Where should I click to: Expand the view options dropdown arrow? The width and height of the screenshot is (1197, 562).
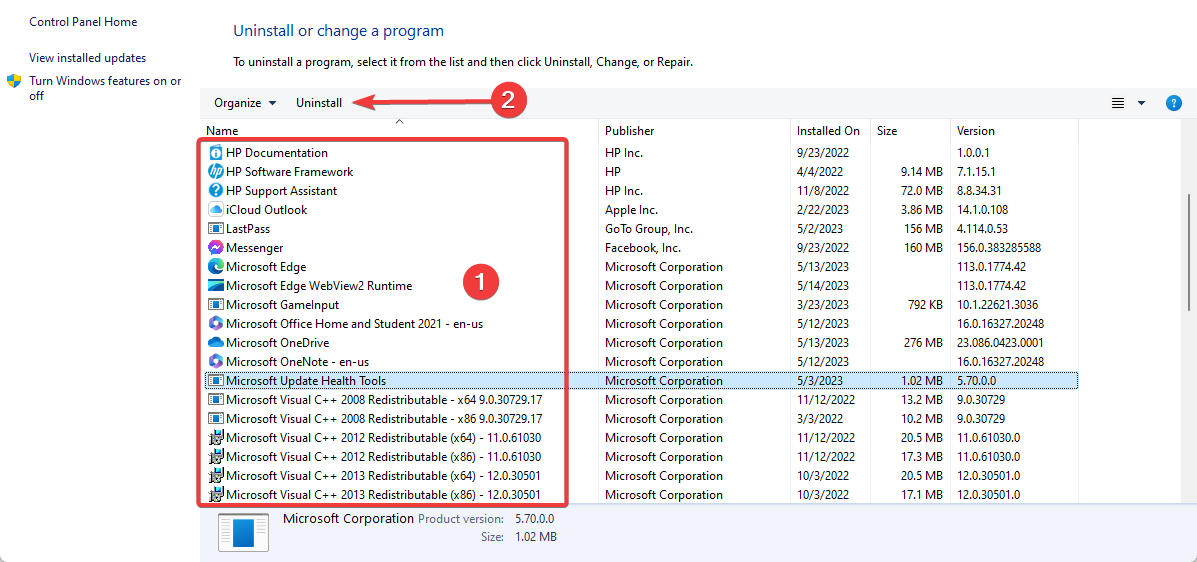coord(1142,103)
